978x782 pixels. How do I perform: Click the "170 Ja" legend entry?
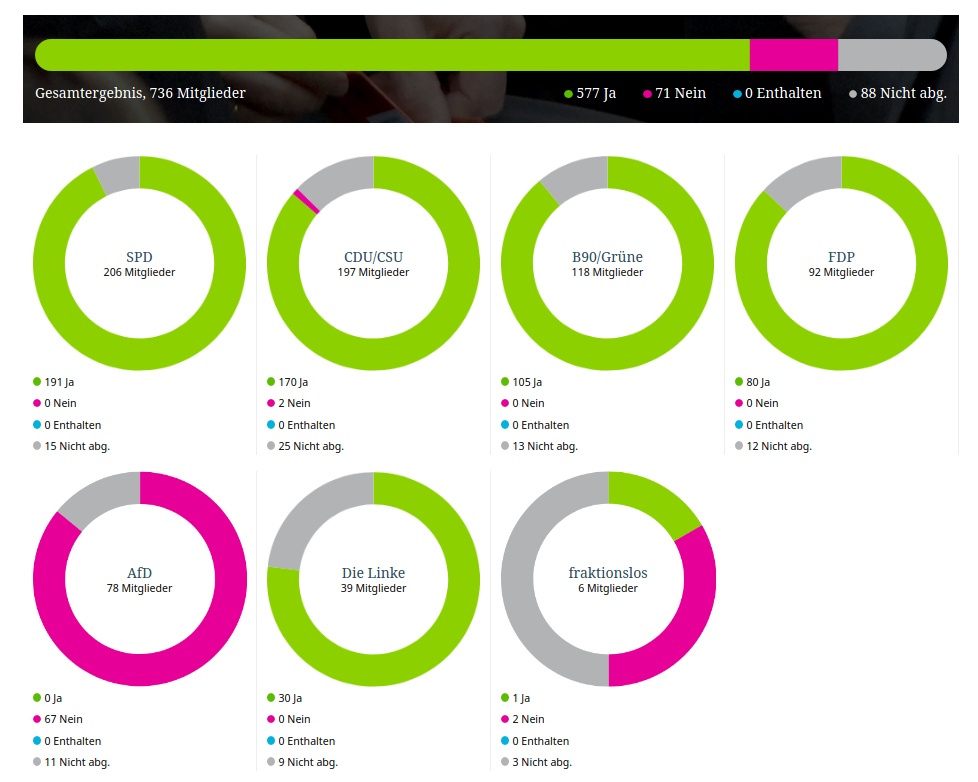tap(288, 382)
